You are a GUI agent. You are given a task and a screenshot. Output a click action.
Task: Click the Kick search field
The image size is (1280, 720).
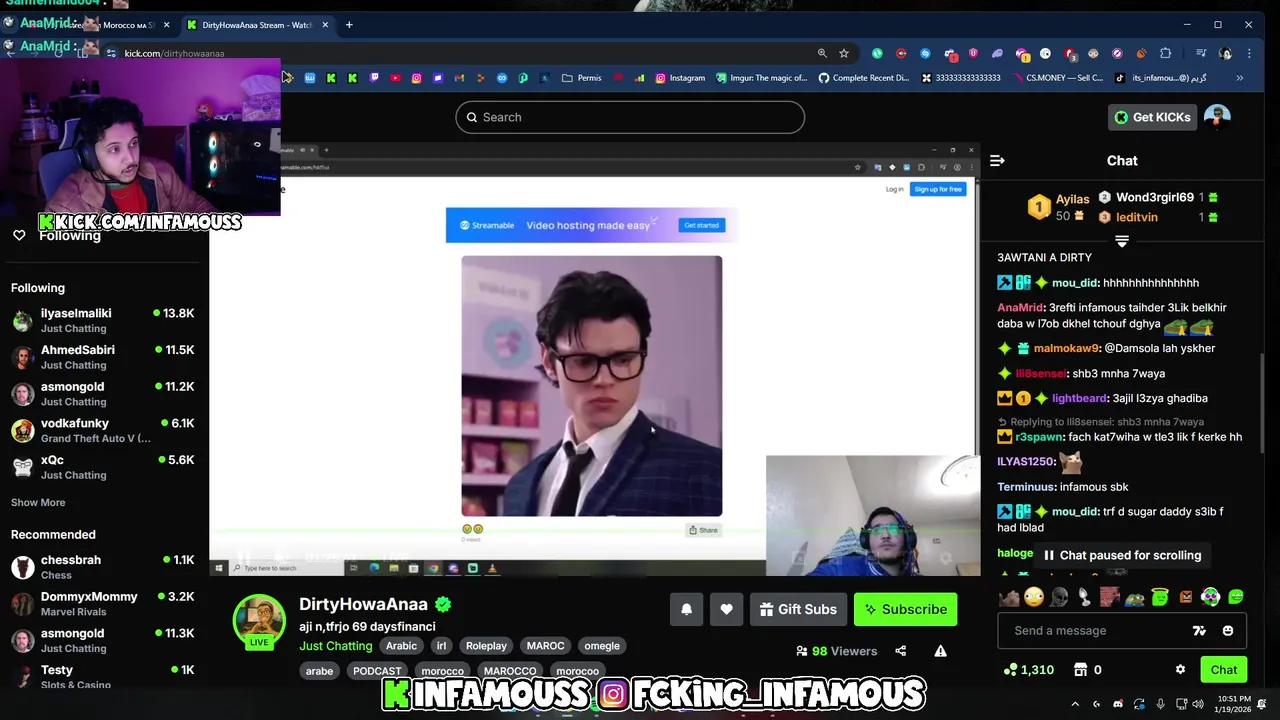tap(630, 117)
